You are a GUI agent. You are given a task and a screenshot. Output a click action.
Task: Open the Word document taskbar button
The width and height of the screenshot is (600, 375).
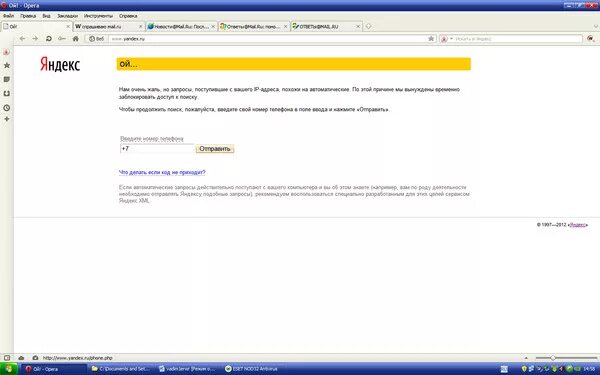point(188,369)
